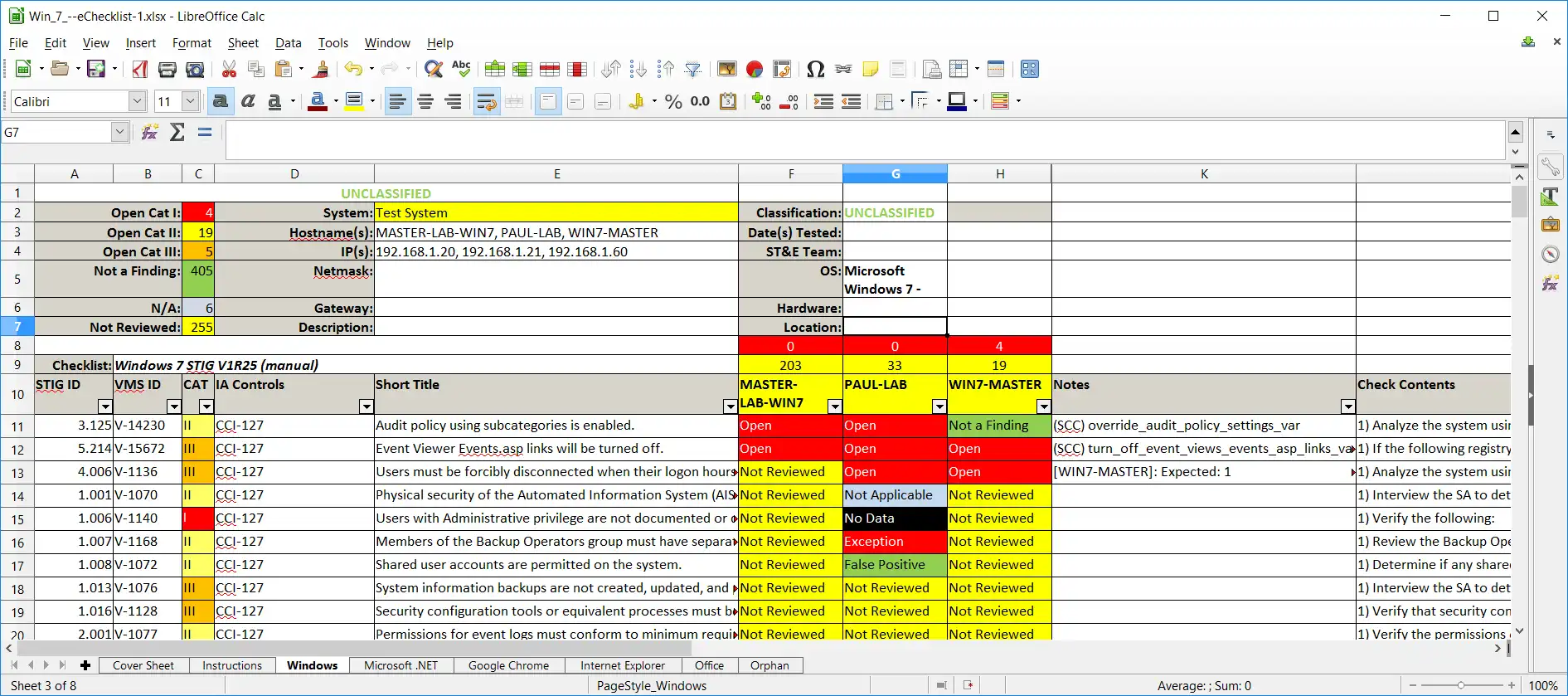Switch to the Google Chrome sheet tab
The image size is (1568, 696).
pos(508,665)
